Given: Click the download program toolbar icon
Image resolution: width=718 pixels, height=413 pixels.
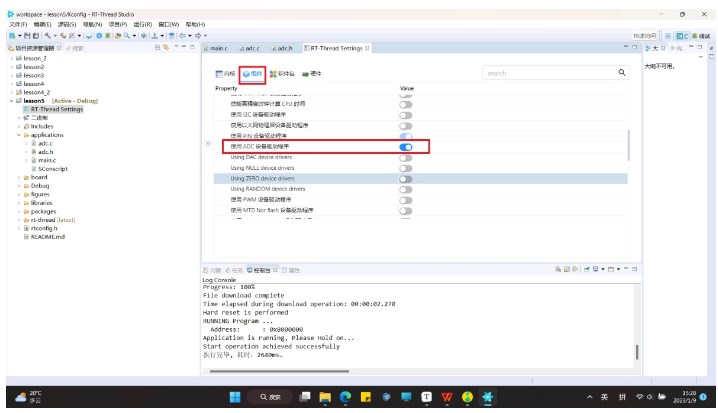Looking at the screenshot, I should (x=154, y=36).
